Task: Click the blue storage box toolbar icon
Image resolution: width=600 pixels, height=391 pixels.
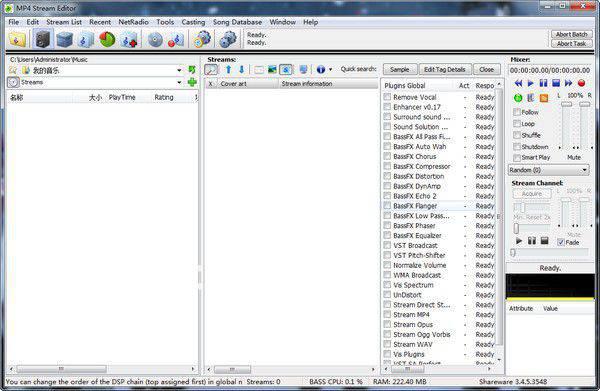Action: (64, 40)
